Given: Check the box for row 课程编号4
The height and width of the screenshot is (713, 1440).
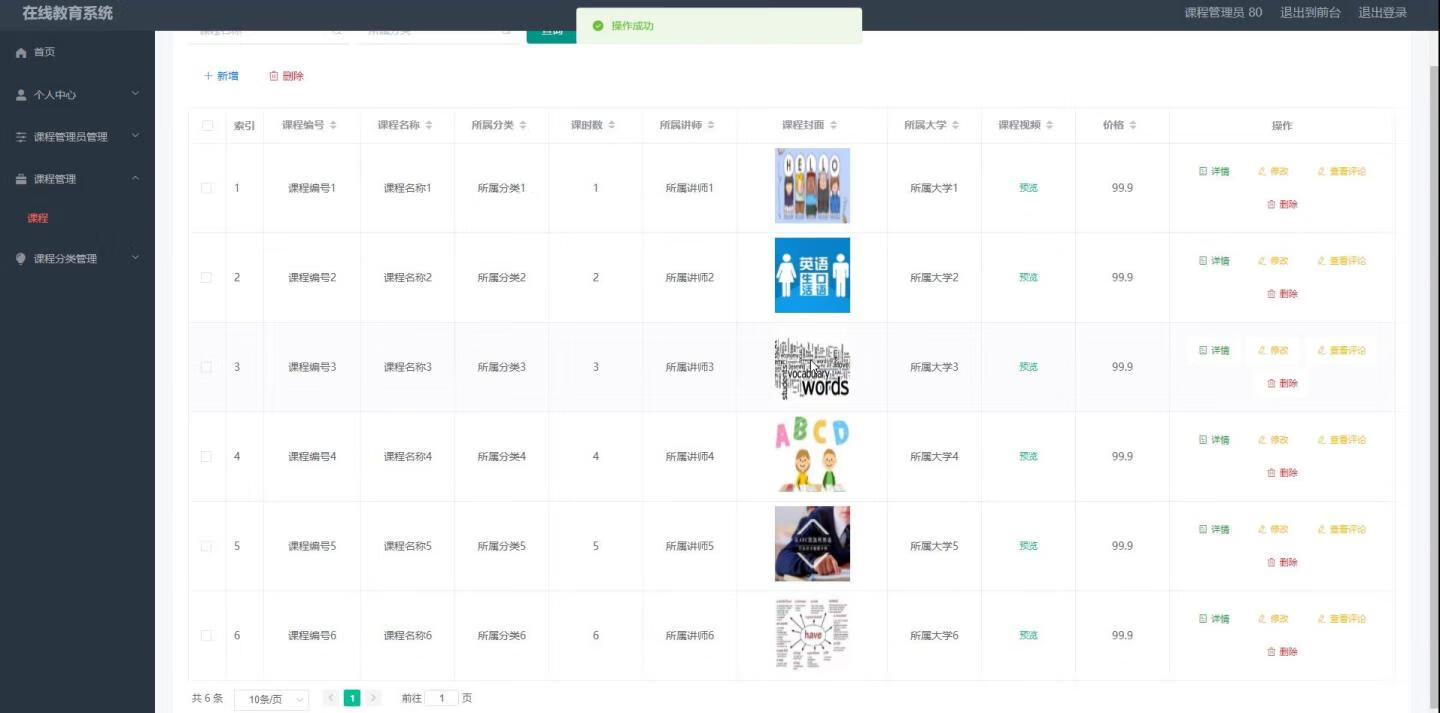Looking at the screenshot, I should 206,456.
